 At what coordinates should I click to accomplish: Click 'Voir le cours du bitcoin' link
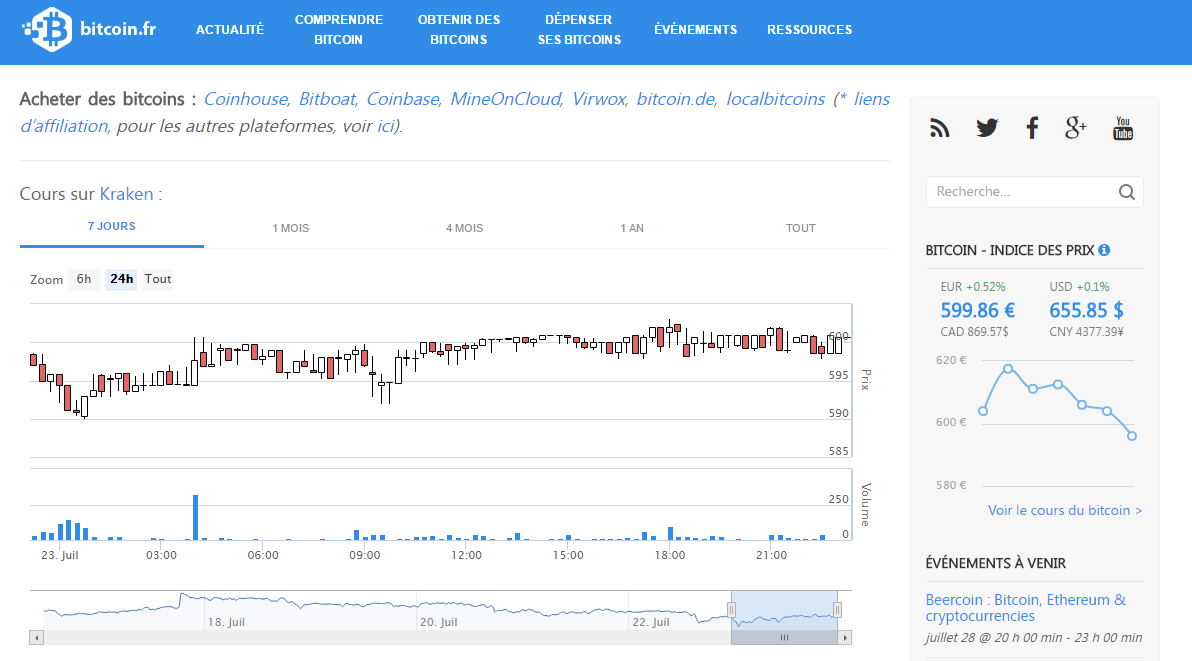(x=1065, y=511)
